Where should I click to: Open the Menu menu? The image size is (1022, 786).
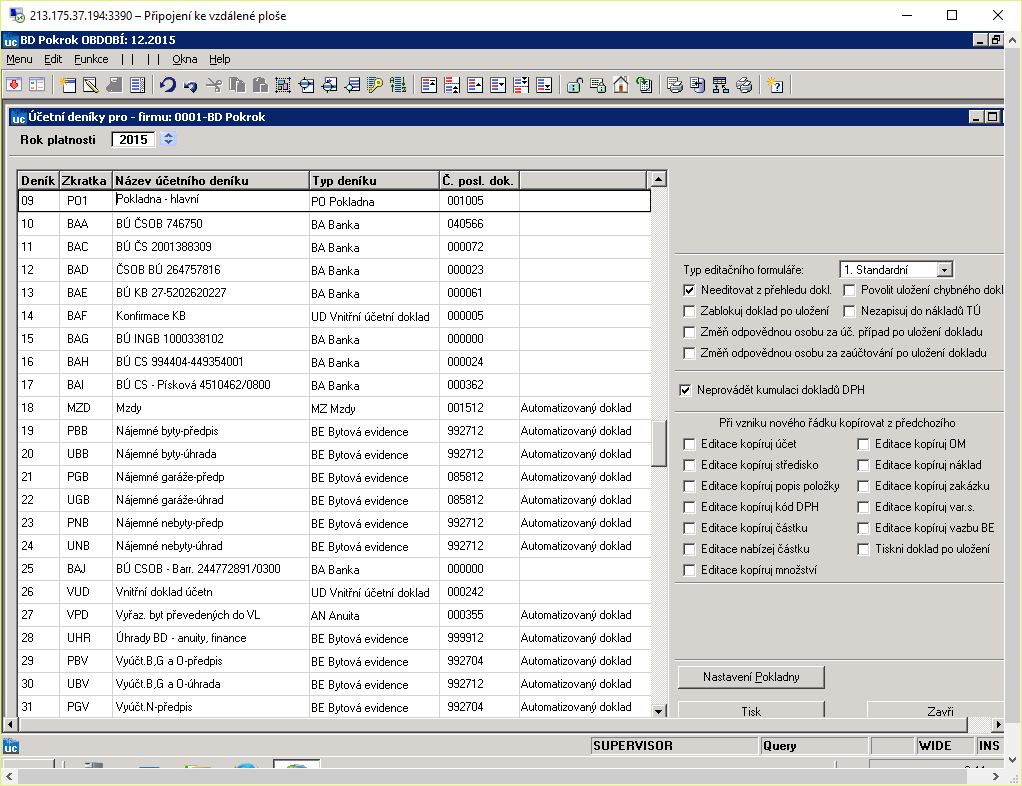click(x=19, y=59)
